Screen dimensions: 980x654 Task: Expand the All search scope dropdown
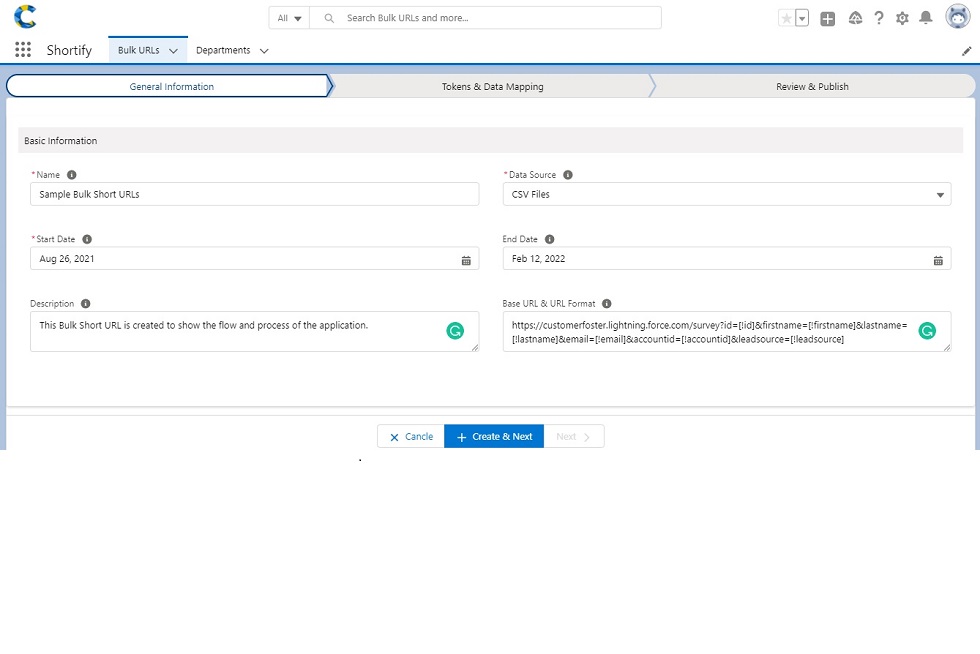(x=290, y=18)
